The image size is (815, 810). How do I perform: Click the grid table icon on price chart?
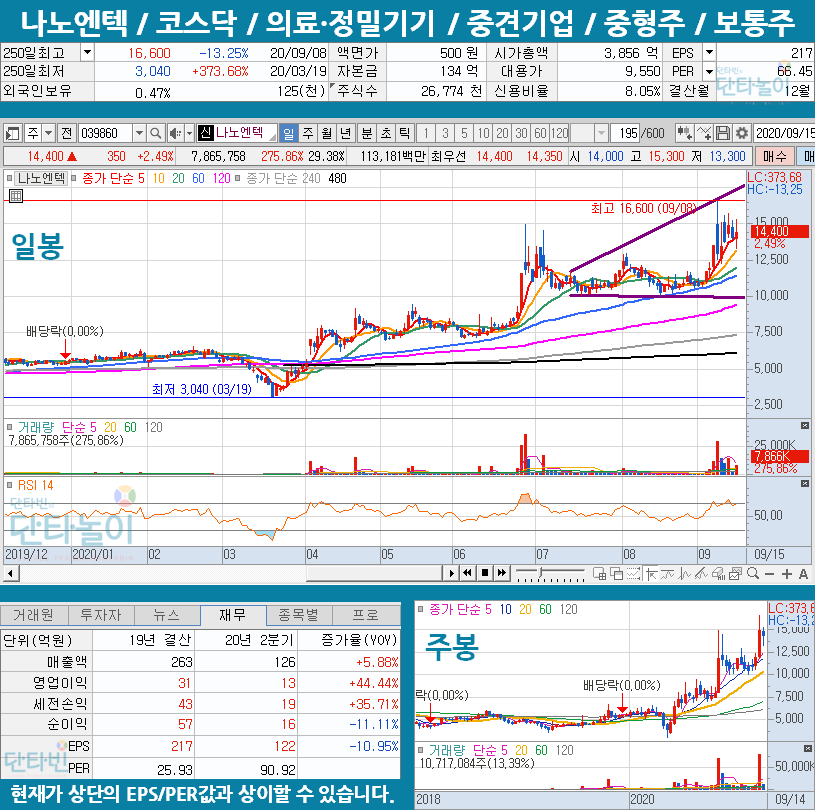point(16,196)
